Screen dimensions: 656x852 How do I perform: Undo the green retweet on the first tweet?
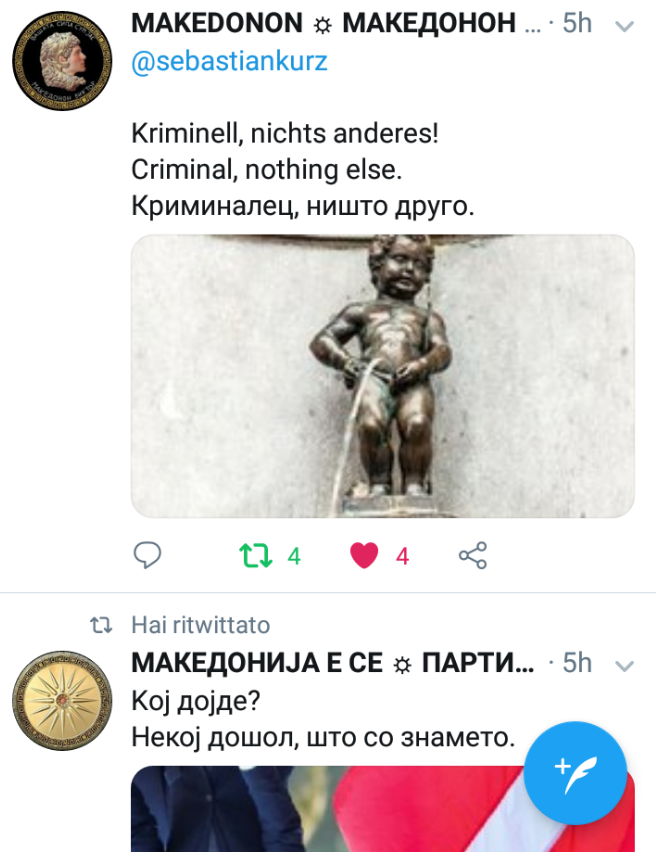255,556
